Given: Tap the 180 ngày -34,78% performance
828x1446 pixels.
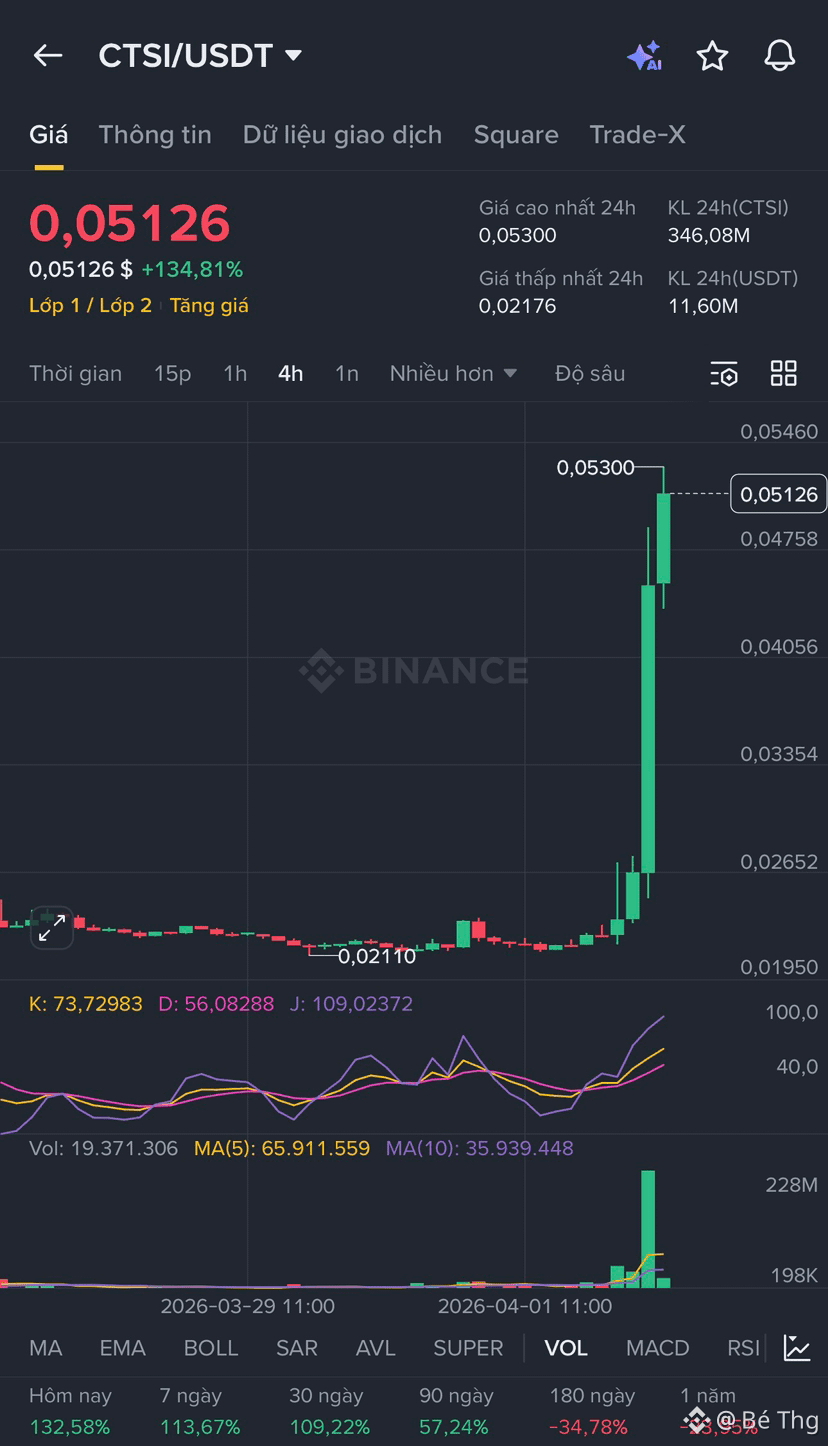Looking at the screenshot, I should pos(592,1411).
